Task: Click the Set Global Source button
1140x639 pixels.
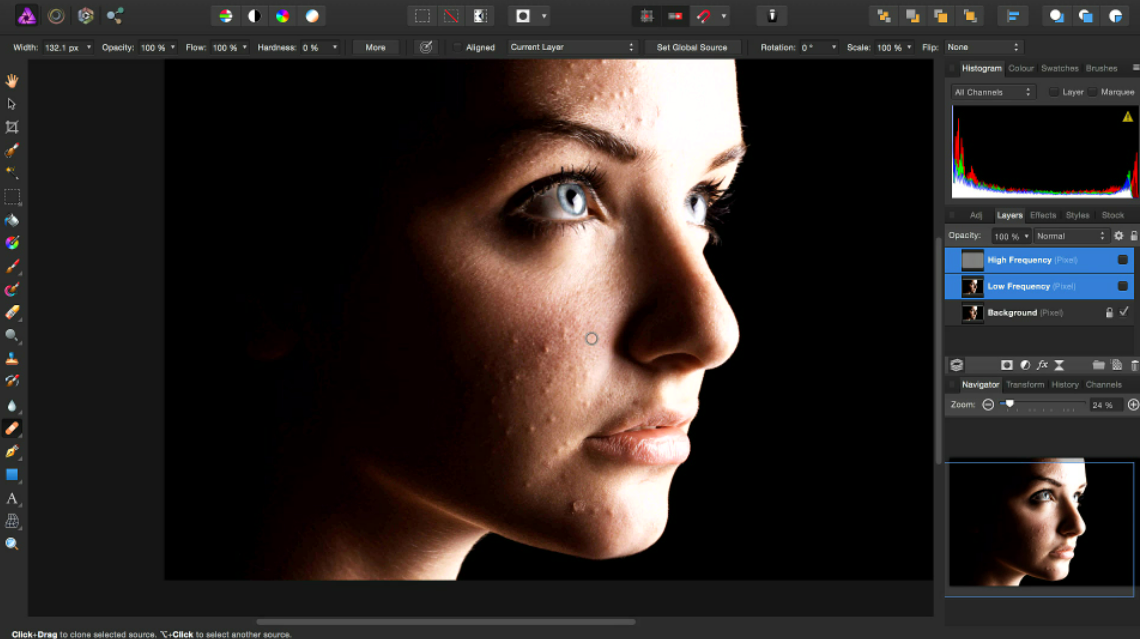Action: [691, 47]
